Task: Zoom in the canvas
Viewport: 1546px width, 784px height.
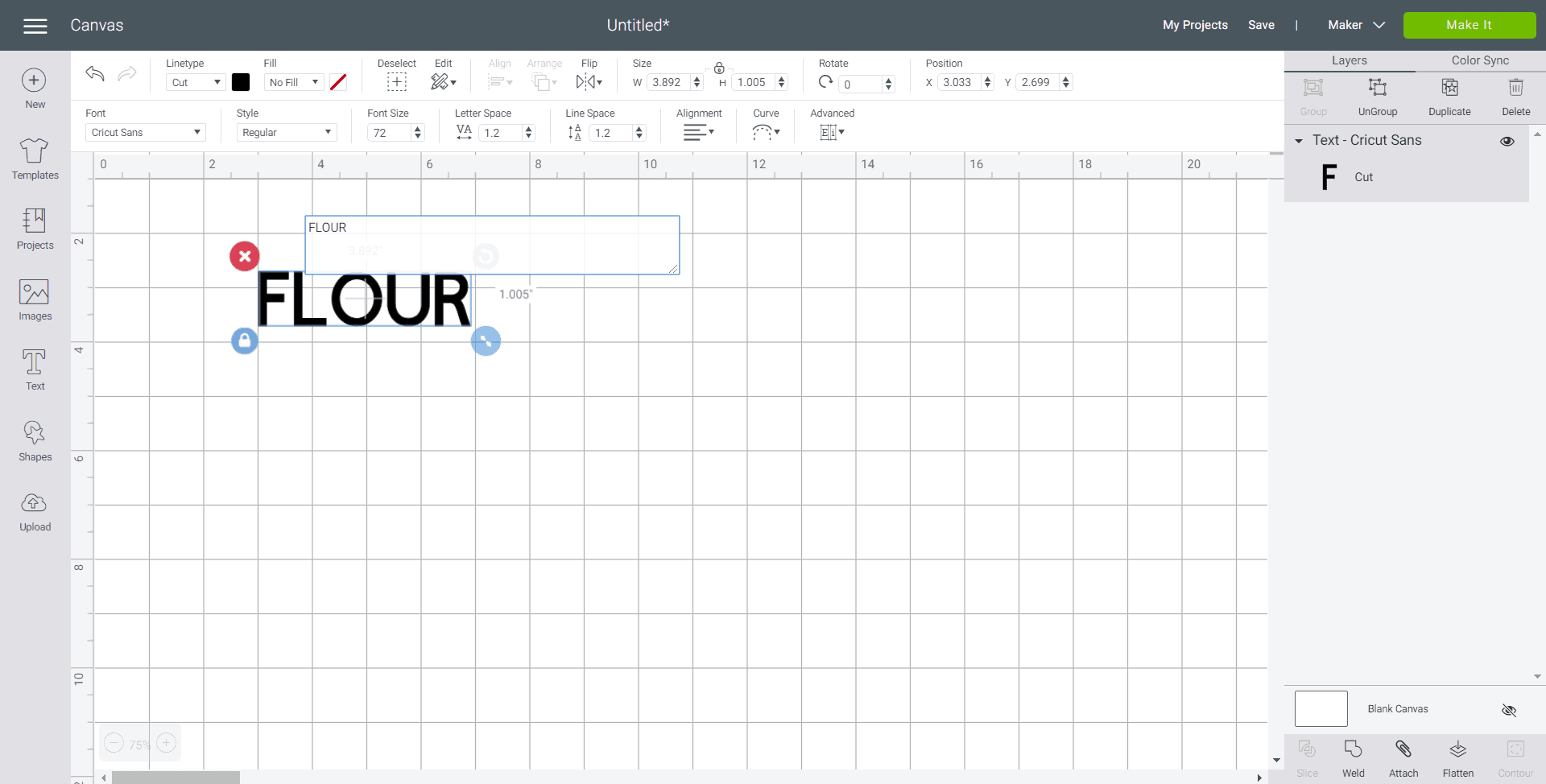Action: (166, 743)
